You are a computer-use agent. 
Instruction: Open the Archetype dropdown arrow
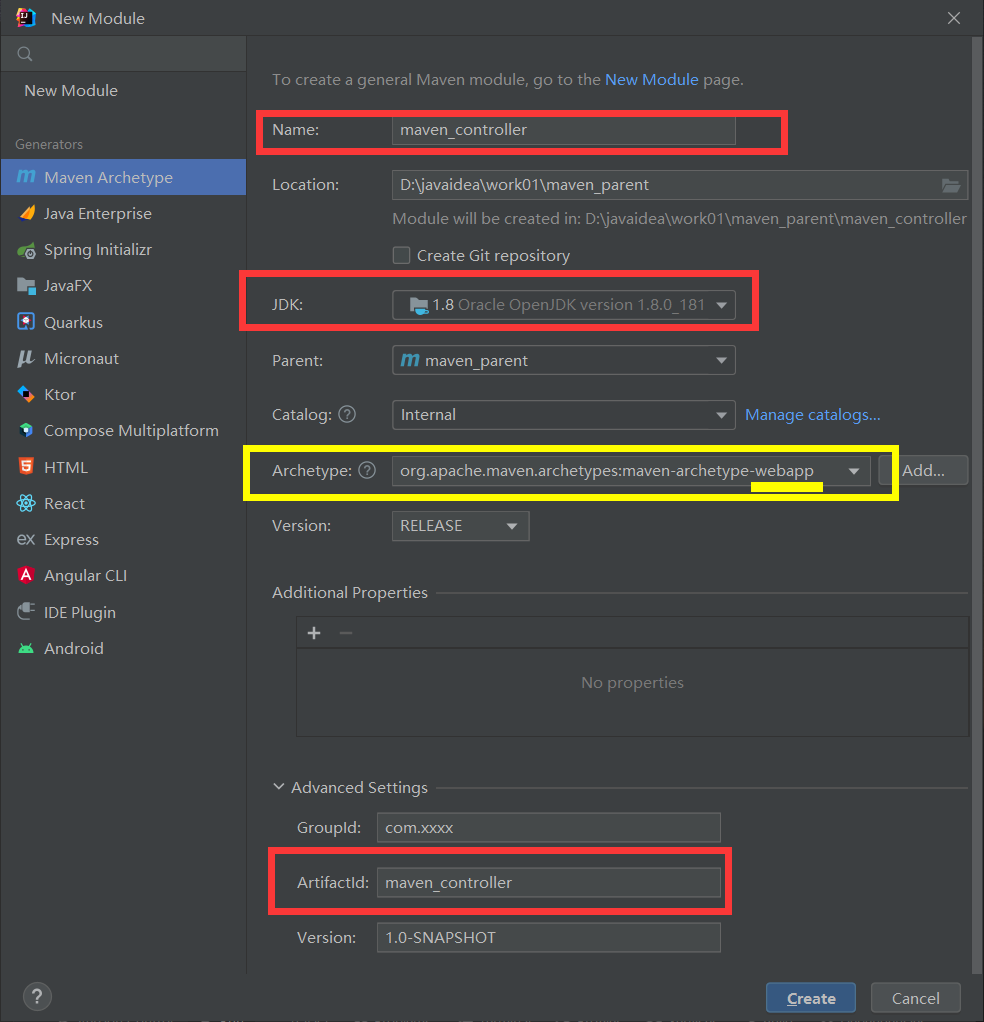pyautogui.click(x=854, y=471)
